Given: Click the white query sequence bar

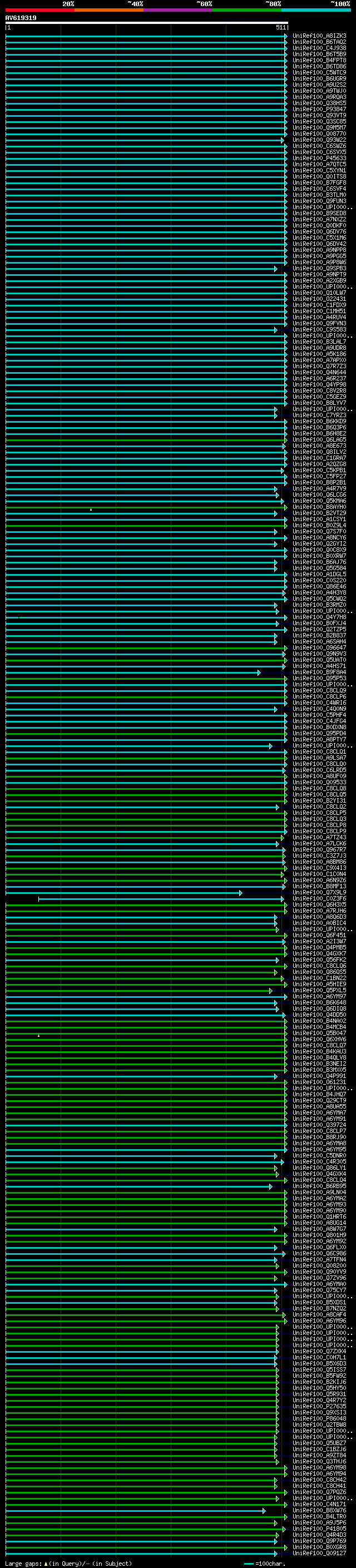Looking at the screenshot, I should tap(147, 22).
